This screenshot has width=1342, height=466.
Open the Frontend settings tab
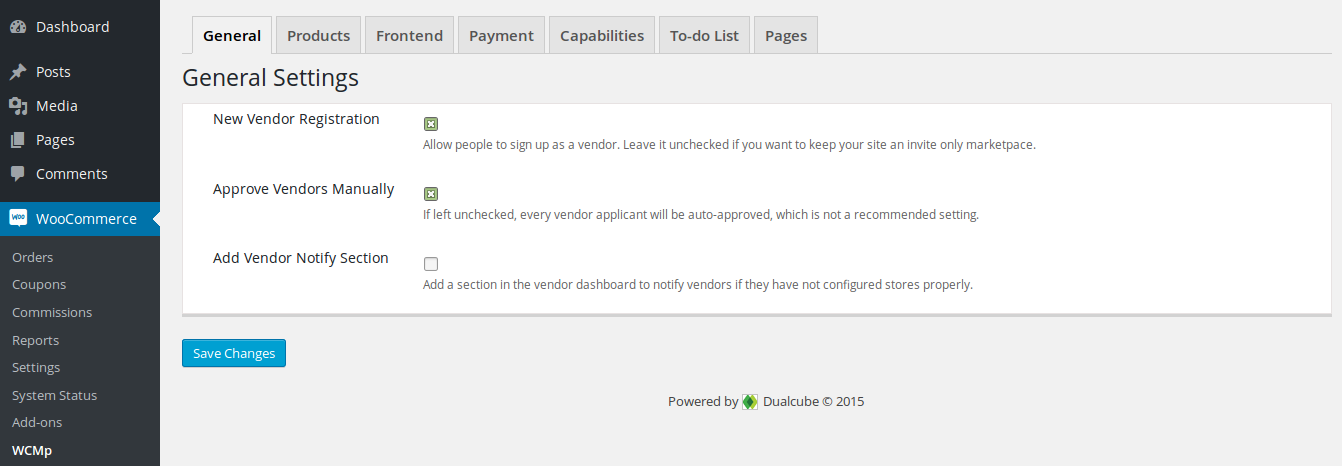409,36
